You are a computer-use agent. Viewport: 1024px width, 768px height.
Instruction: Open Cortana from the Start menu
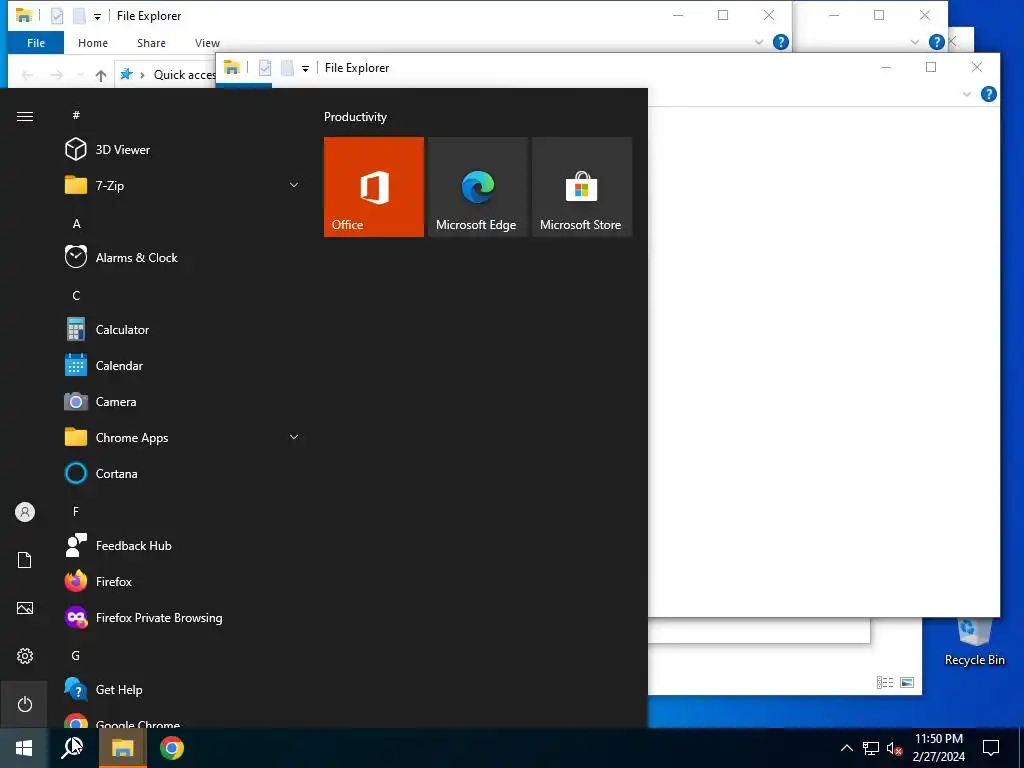[x=183, y=473]
